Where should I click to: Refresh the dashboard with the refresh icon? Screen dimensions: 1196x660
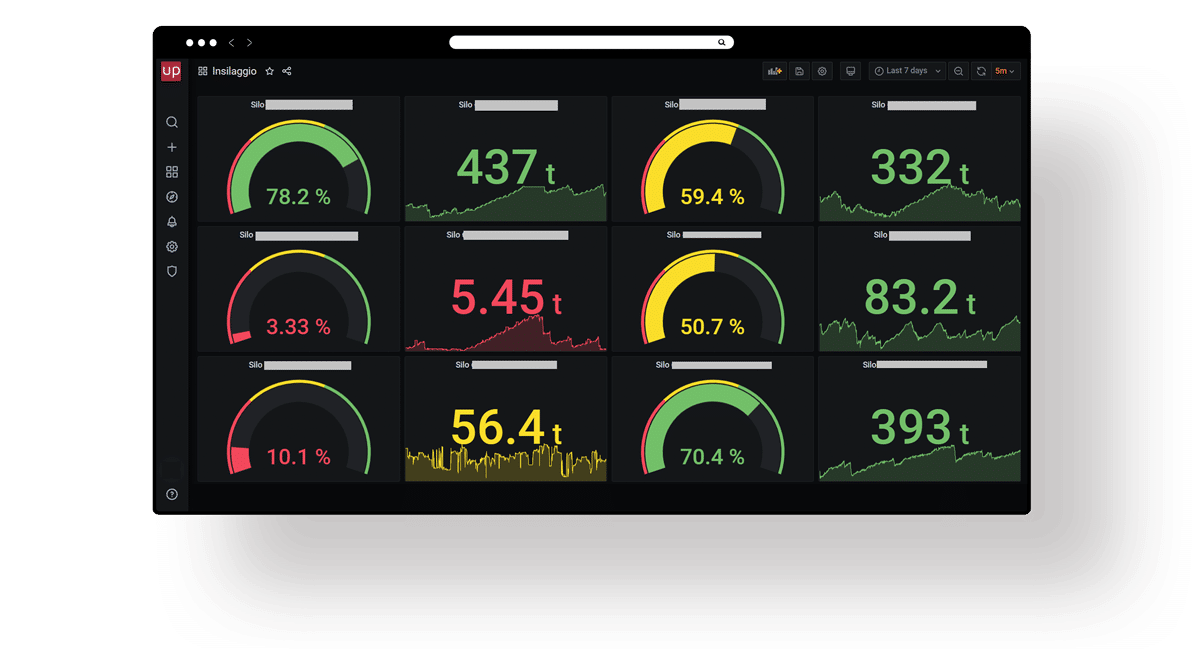click(x=981, y=71)
